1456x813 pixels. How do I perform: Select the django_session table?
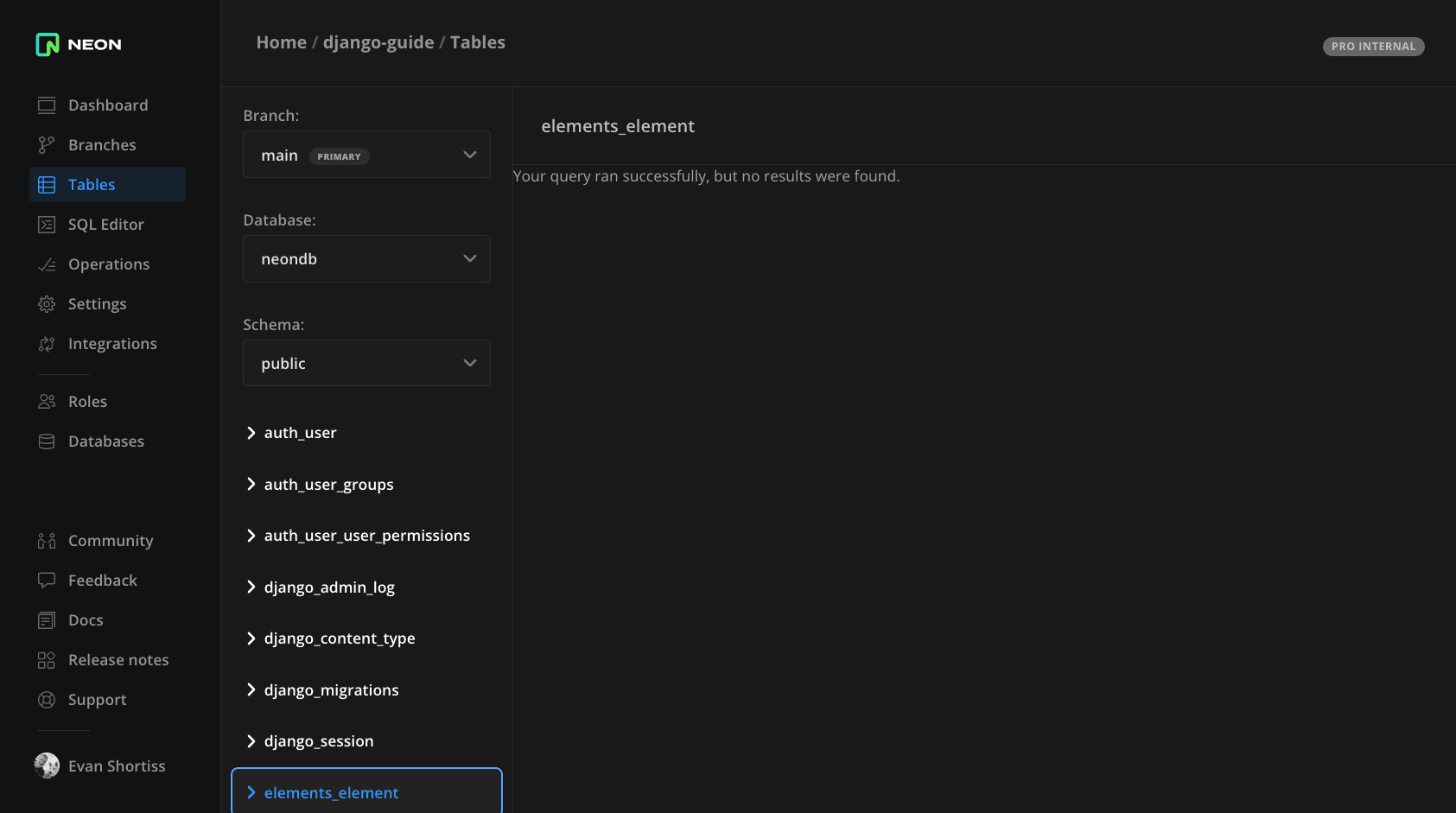[319, 741]
